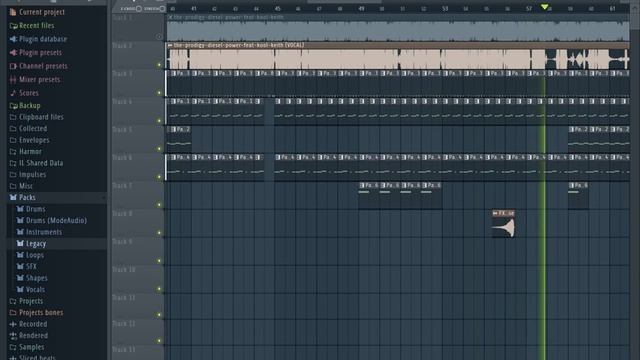Viewport: 640px width, 360px height.
Task: Click the Recent files folder icon
Action: click(x=13, y=26)
